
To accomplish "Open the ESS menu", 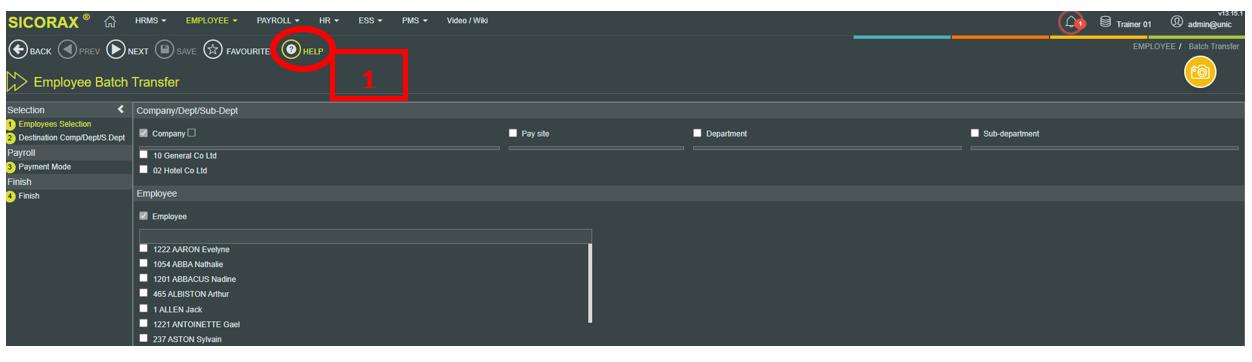I will (370, 20).
